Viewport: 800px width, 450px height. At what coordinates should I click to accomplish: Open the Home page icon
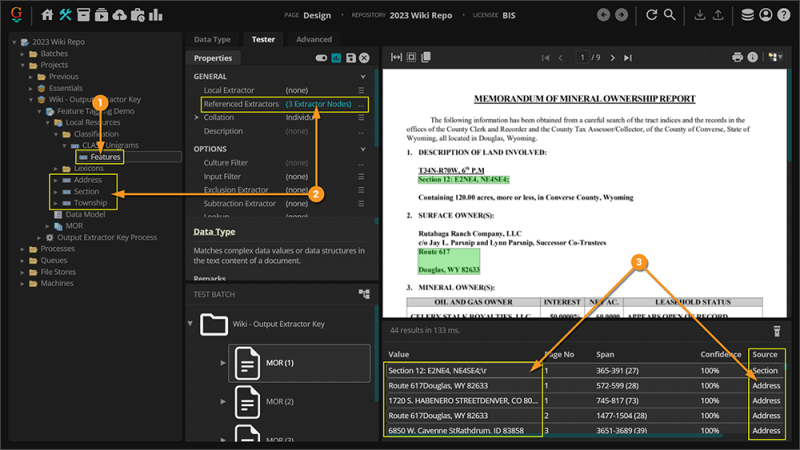(x=47, y=15)
